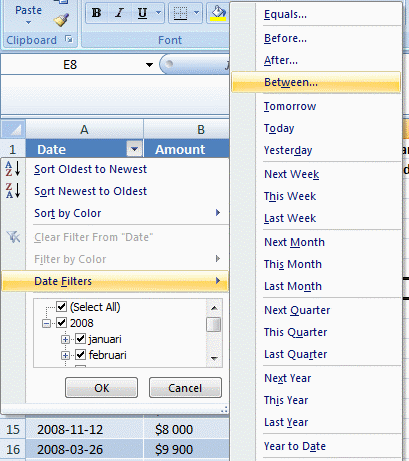Uncheck the (Select All) checkbox
The image size is (409, 461).
(61, 306)
